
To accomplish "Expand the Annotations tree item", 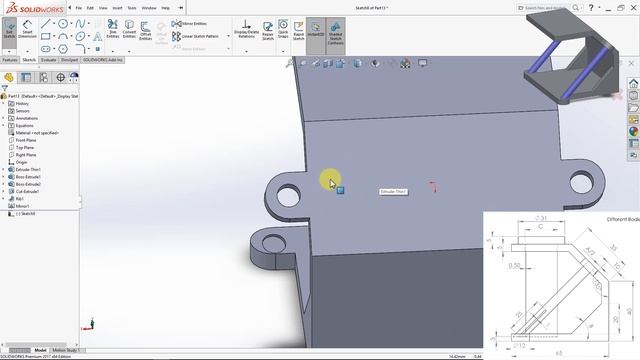I will click(4, 118).
